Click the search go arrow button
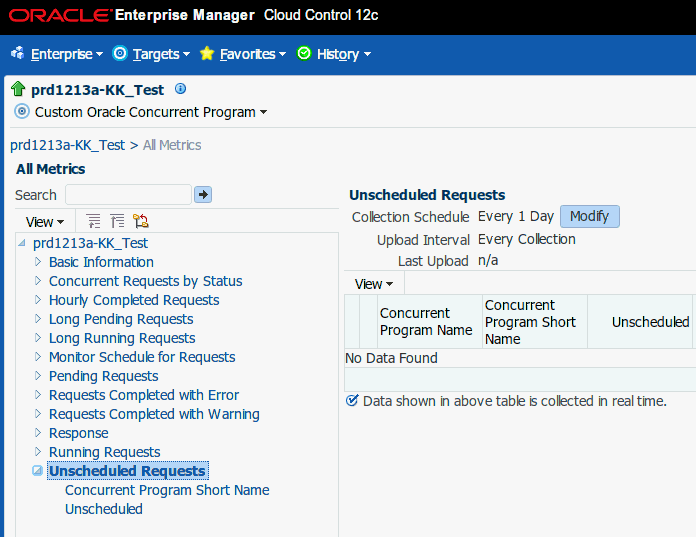 pos(203,194)
